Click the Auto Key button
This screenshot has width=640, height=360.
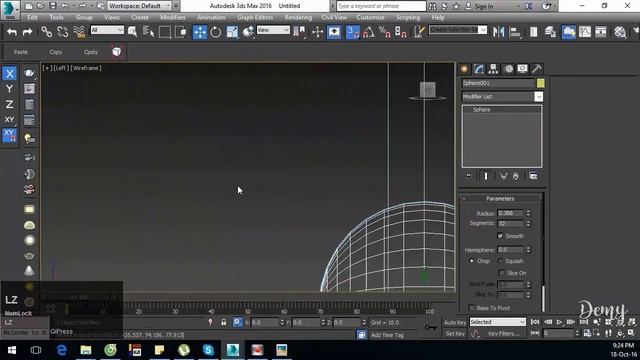[455, 322]
